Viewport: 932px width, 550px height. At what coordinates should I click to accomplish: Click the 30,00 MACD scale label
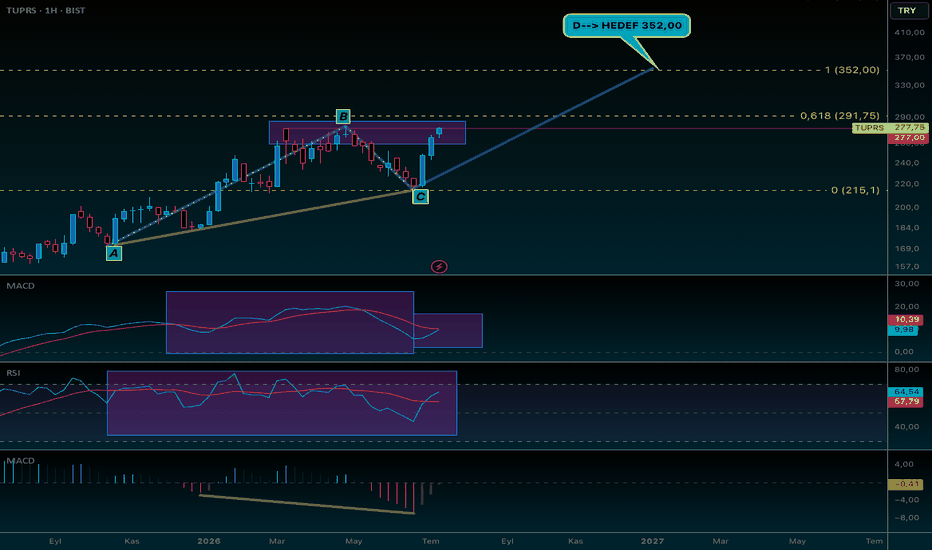[907, 284]
